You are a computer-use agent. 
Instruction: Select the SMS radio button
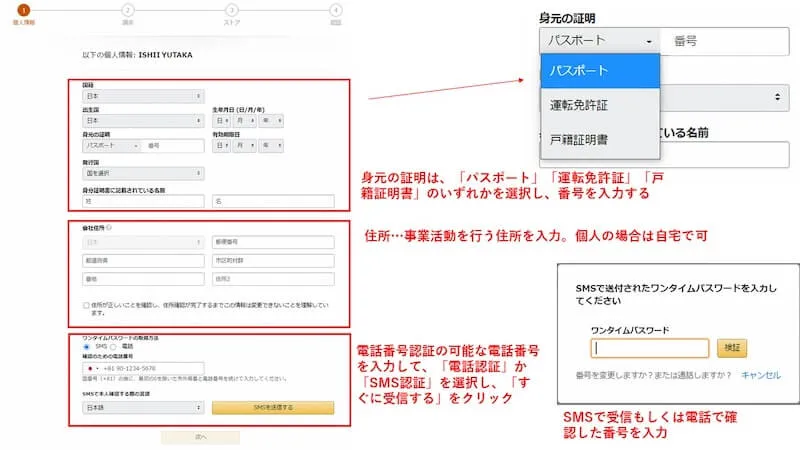(87, 347)
